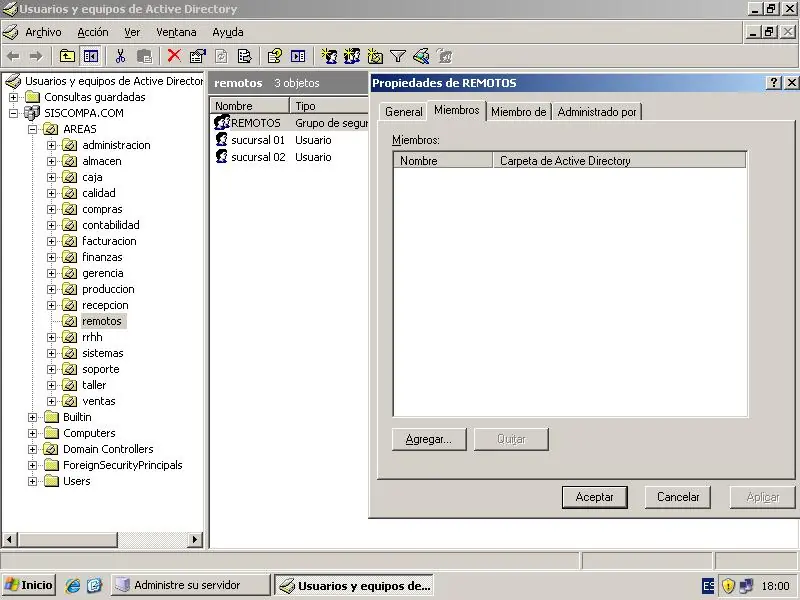Click the Tipo column header in list

click(x=329, y=106)
